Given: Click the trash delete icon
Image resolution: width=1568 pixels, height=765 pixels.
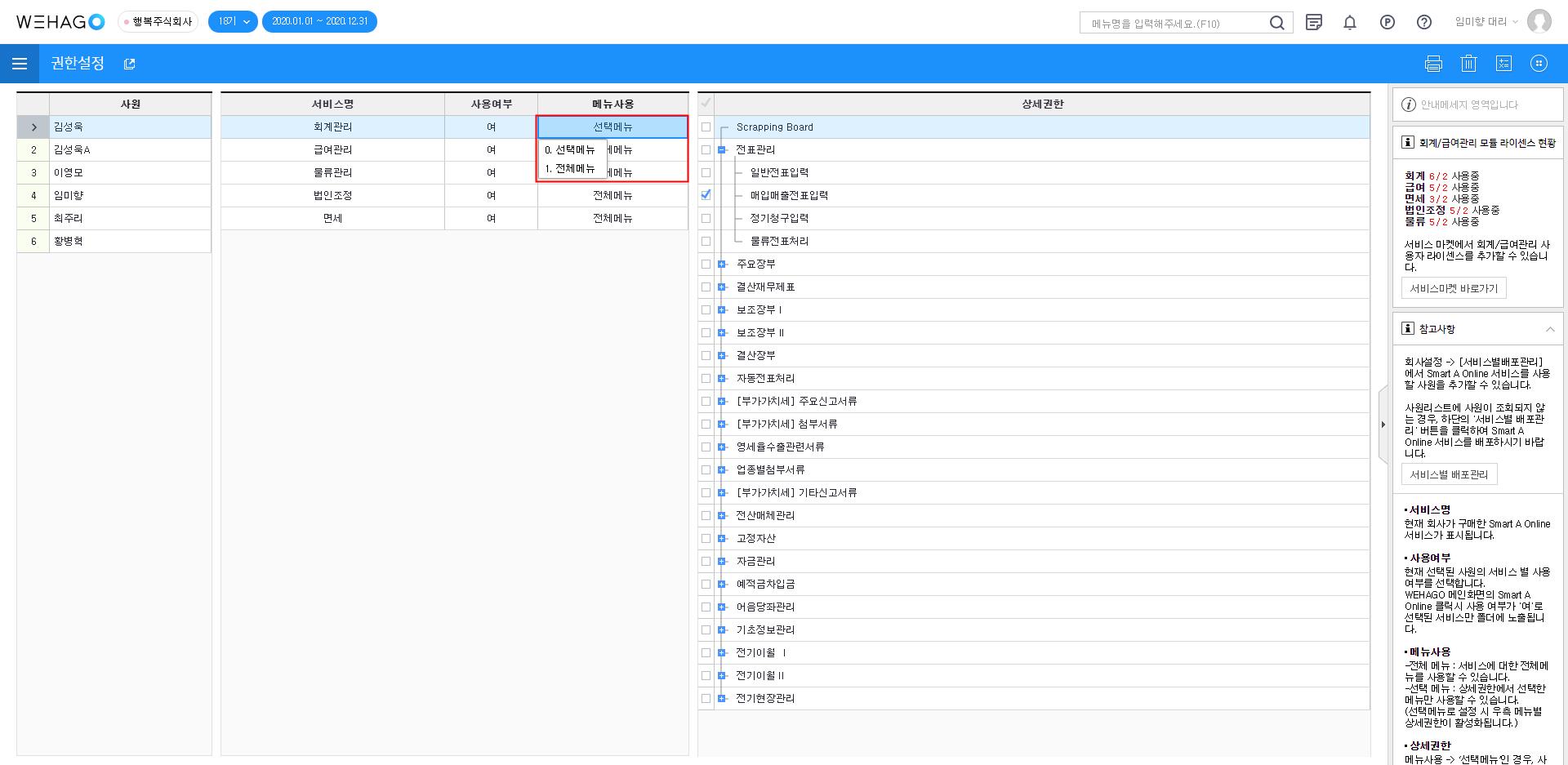Looking at the screenshot, I should [x=1468, y=64].
